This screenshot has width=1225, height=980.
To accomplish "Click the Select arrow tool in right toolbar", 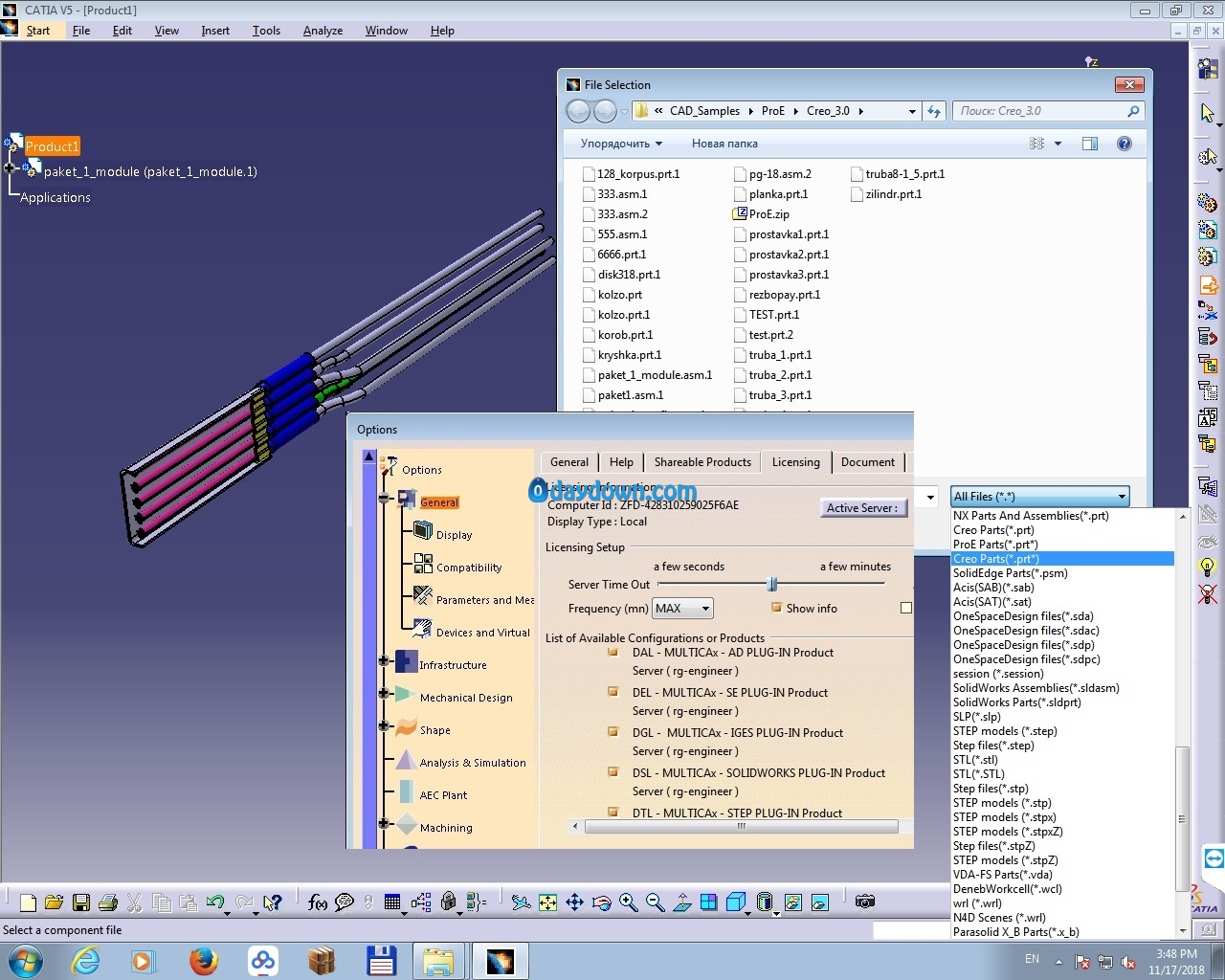I will pyautogui.click(x=1208, y=113).
